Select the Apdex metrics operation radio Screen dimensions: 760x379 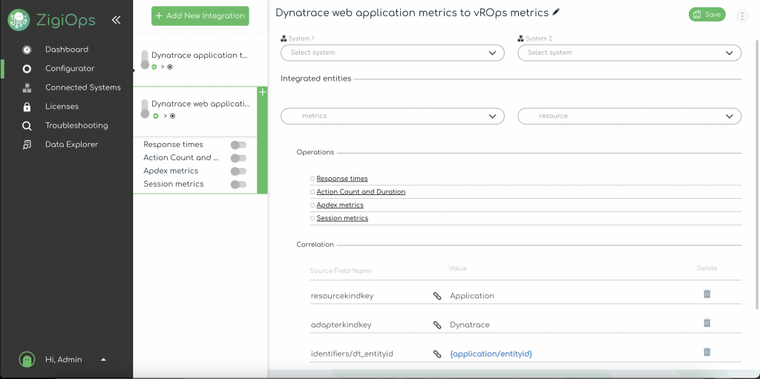point(313,205)
